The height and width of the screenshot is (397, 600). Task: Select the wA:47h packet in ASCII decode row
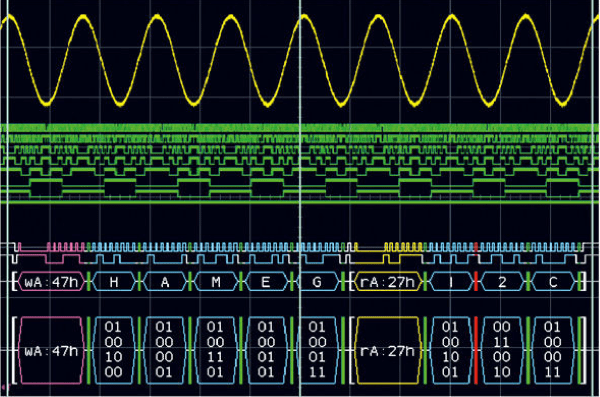pyautogui.click(x=51, y=282)
